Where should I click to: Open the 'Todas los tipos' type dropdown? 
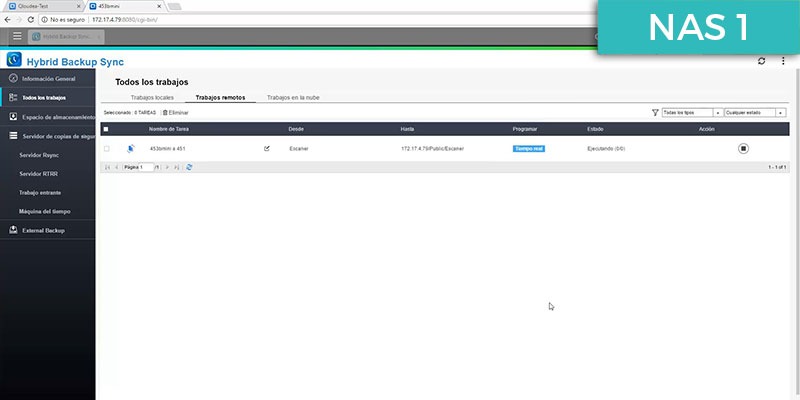(x=692, y=112)
